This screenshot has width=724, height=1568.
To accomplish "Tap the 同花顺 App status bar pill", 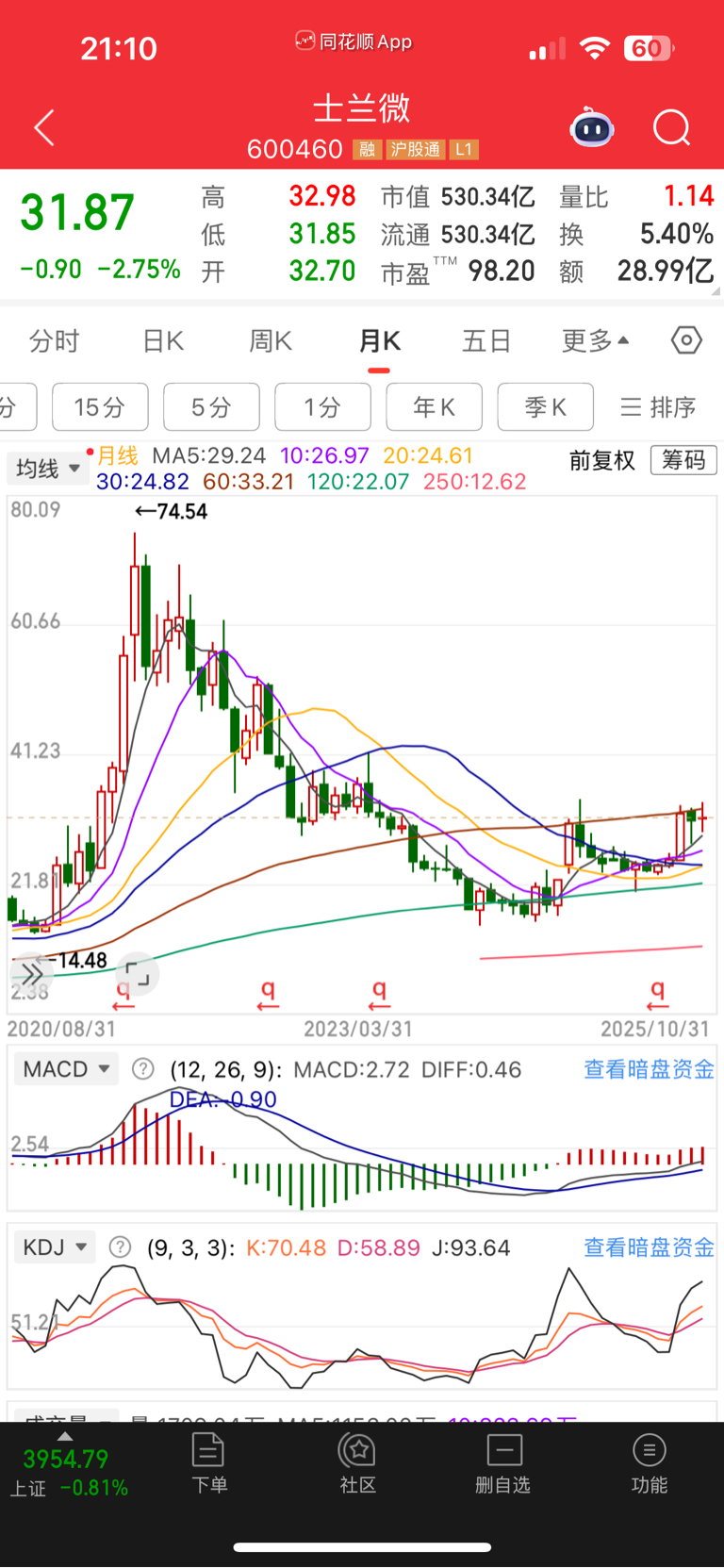I will [354, 41].
